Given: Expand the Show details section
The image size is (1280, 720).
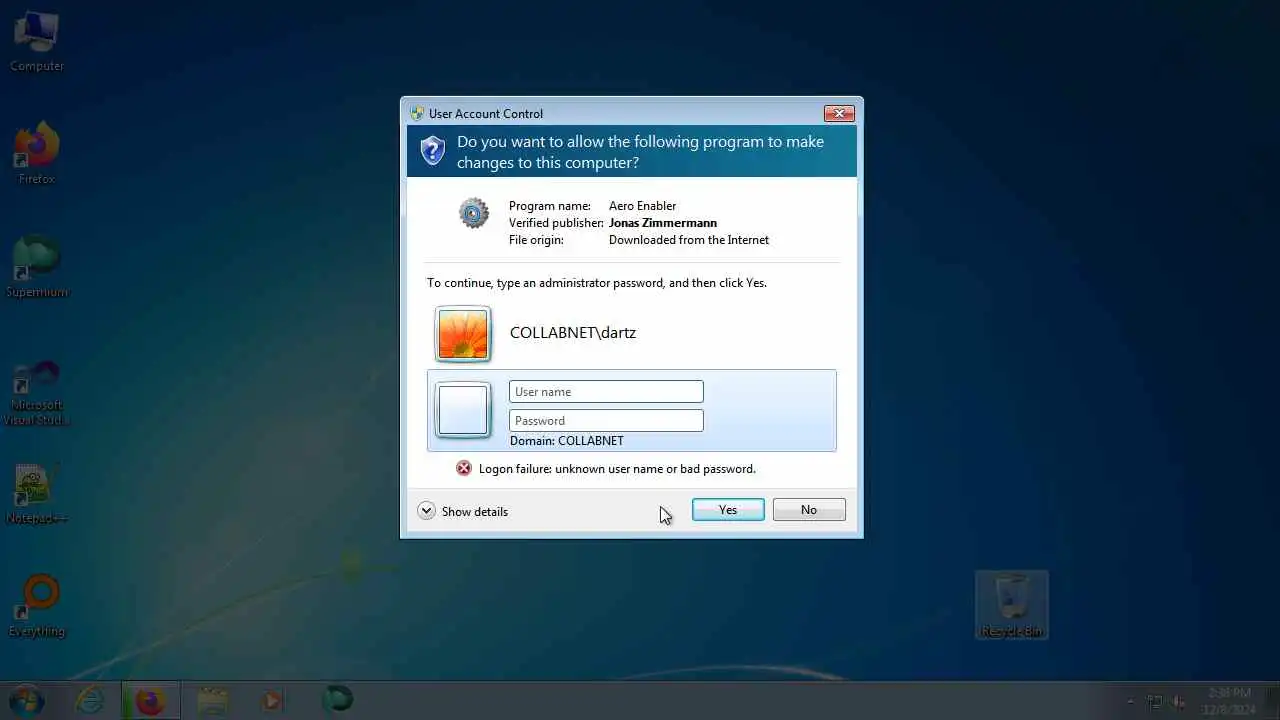Looking at the screenshot, I should tap(463, 511).
